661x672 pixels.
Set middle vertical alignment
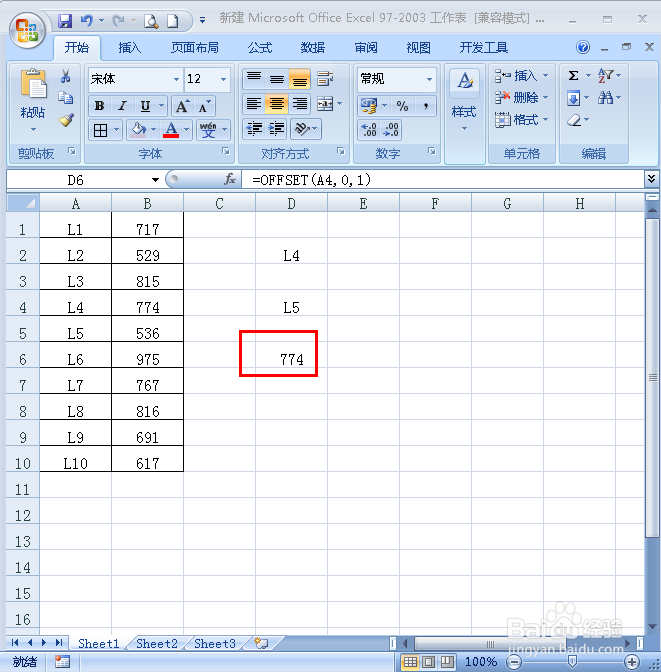[x=276, y=79]
